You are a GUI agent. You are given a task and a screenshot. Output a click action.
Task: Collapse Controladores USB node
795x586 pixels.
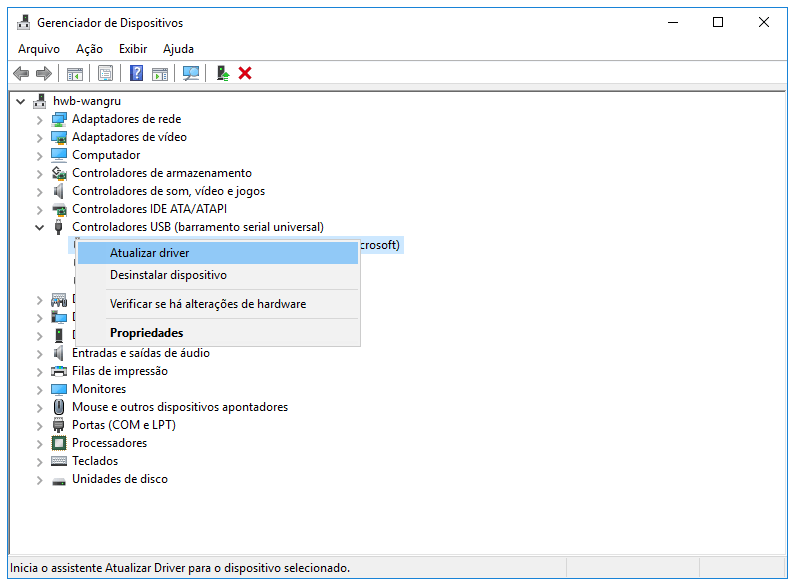(40, 228)
